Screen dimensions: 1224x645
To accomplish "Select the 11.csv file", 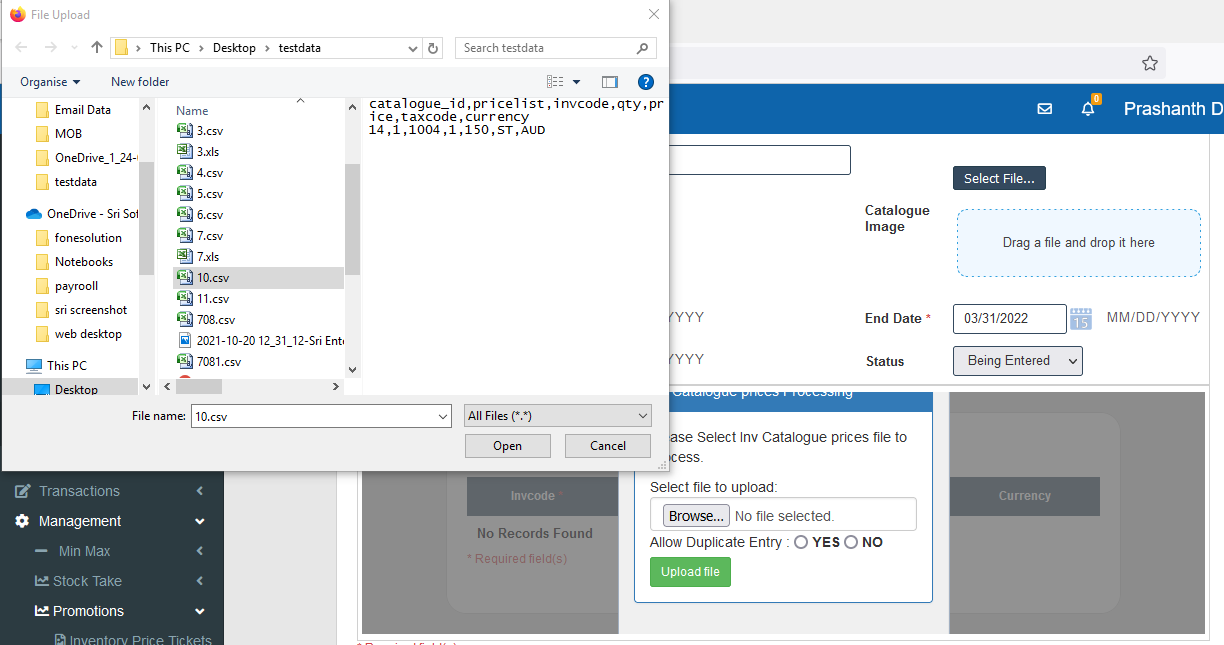I will pos(212,298).
